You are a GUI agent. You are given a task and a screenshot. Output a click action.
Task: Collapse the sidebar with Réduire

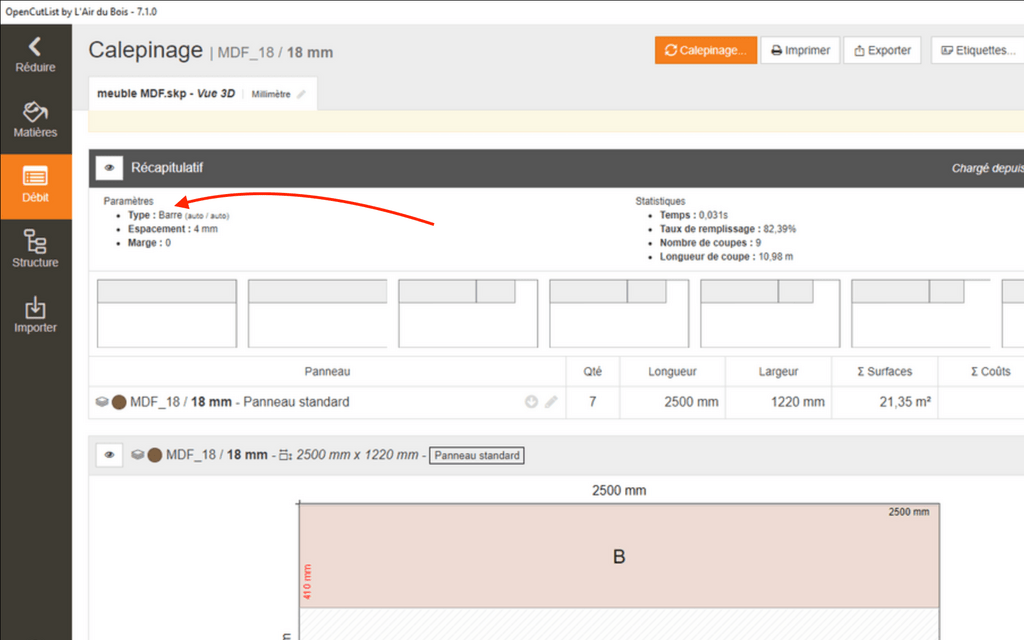tap(35, 55)
